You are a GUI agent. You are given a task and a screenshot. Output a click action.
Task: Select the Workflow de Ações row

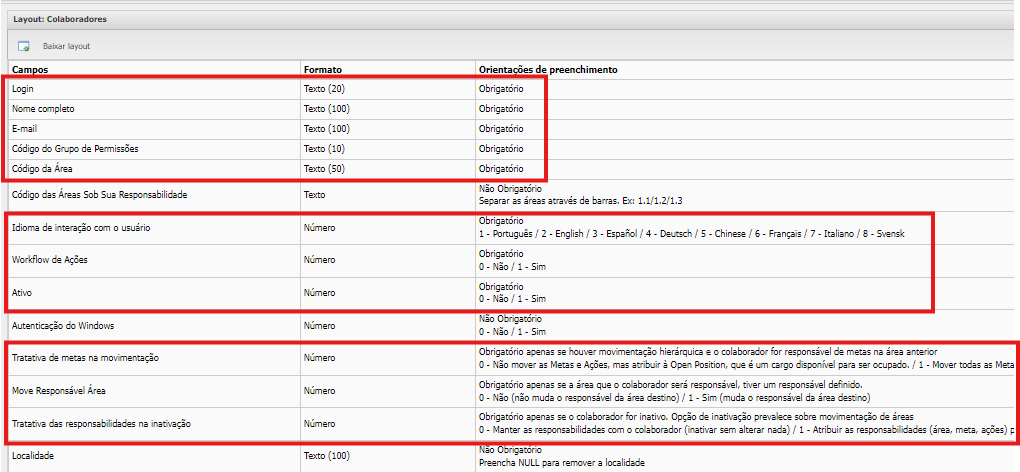pyautogui.click(x=55, y=261)
